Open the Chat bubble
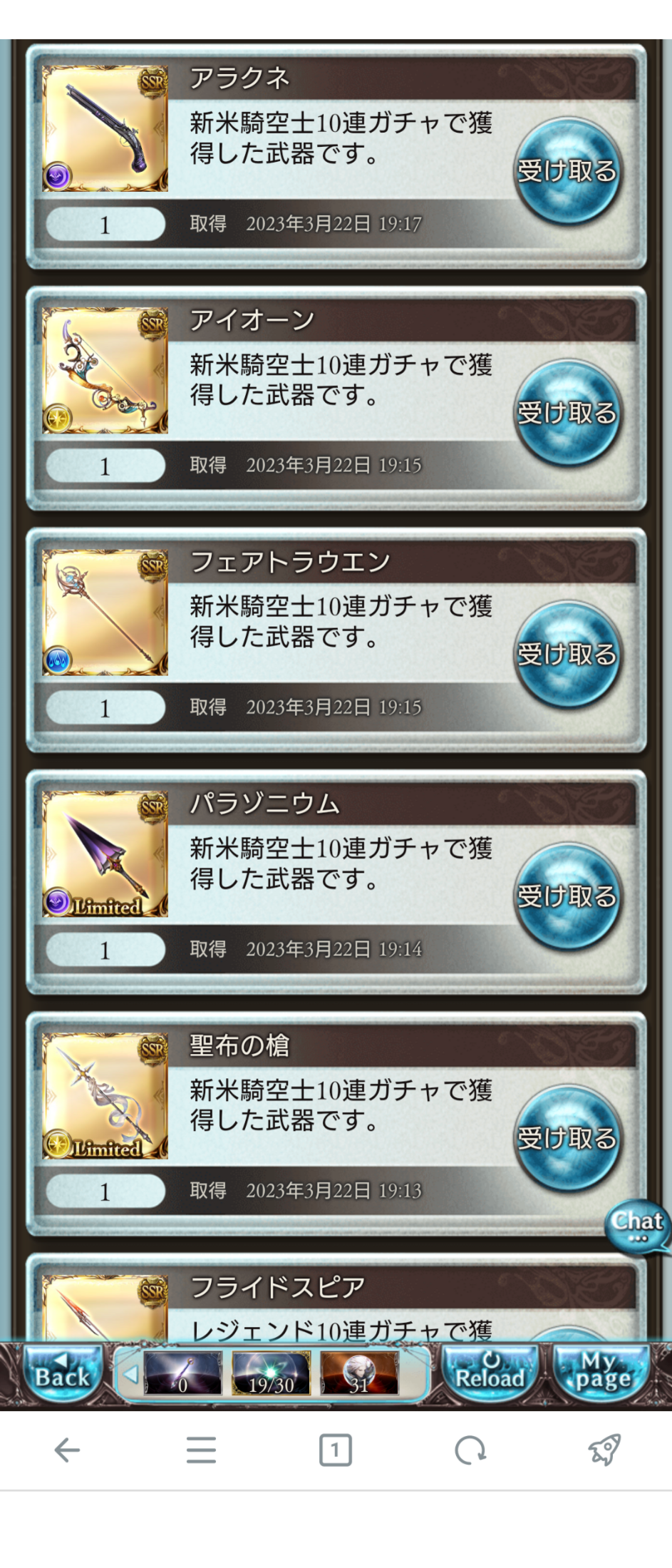The image size is (672, 1568). click(637, 1226)
